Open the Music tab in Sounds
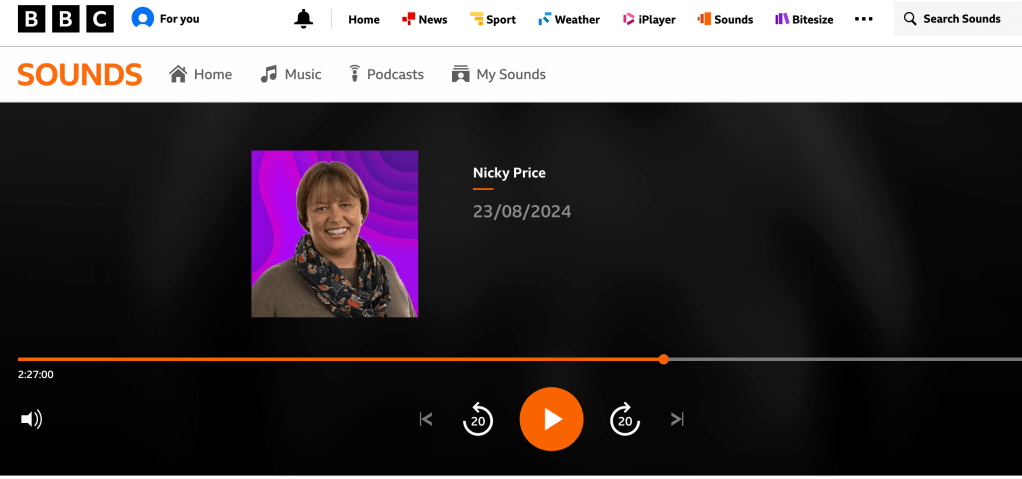 tap(291, 74)
